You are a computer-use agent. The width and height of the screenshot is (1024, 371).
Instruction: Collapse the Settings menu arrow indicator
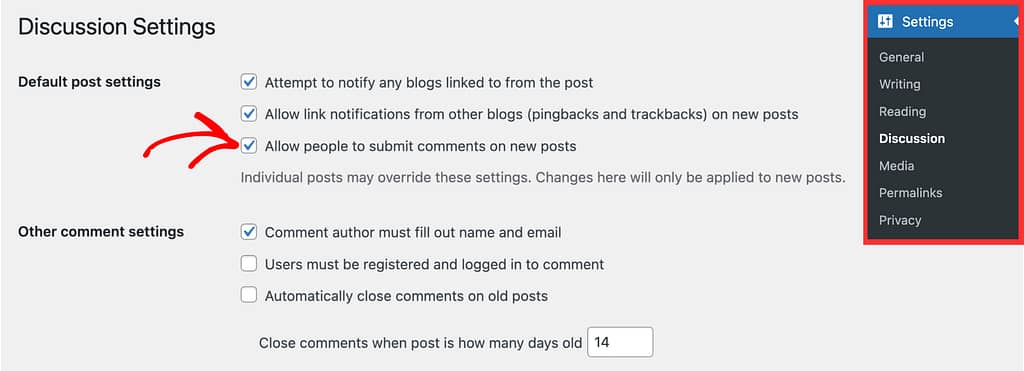point(1016,22)
